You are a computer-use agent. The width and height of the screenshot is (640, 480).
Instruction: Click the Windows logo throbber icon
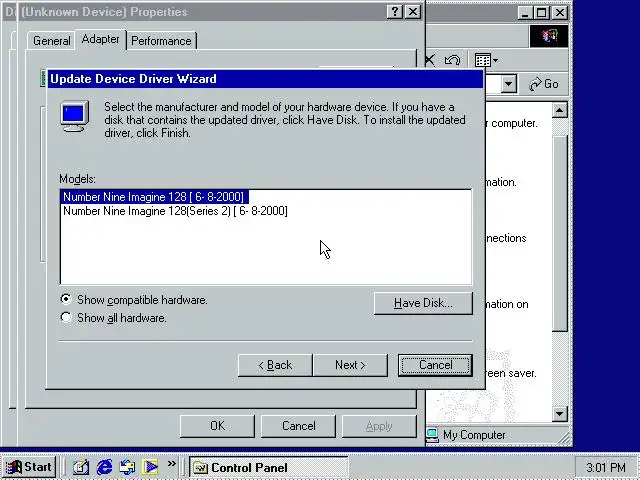[549, 36]
